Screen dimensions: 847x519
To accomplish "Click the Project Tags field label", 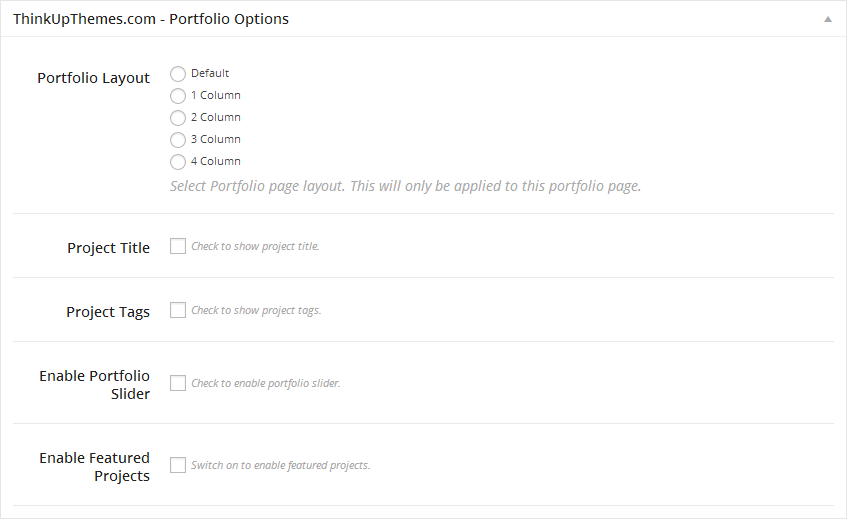I will pyautogui.click(x=108, y=312).
